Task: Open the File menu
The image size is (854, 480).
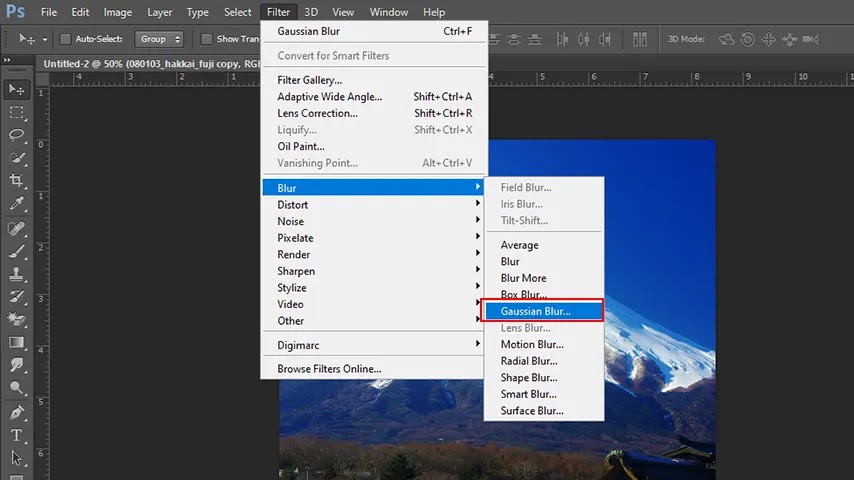Action: (x=48, y=12)
